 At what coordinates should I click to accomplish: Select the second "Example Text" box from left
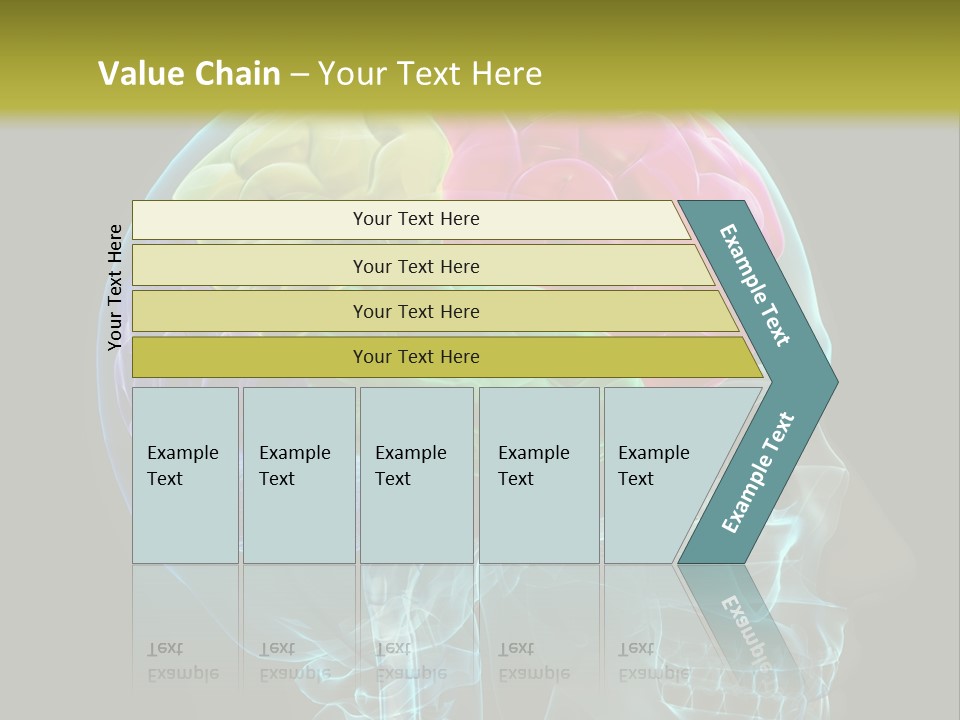298,474
